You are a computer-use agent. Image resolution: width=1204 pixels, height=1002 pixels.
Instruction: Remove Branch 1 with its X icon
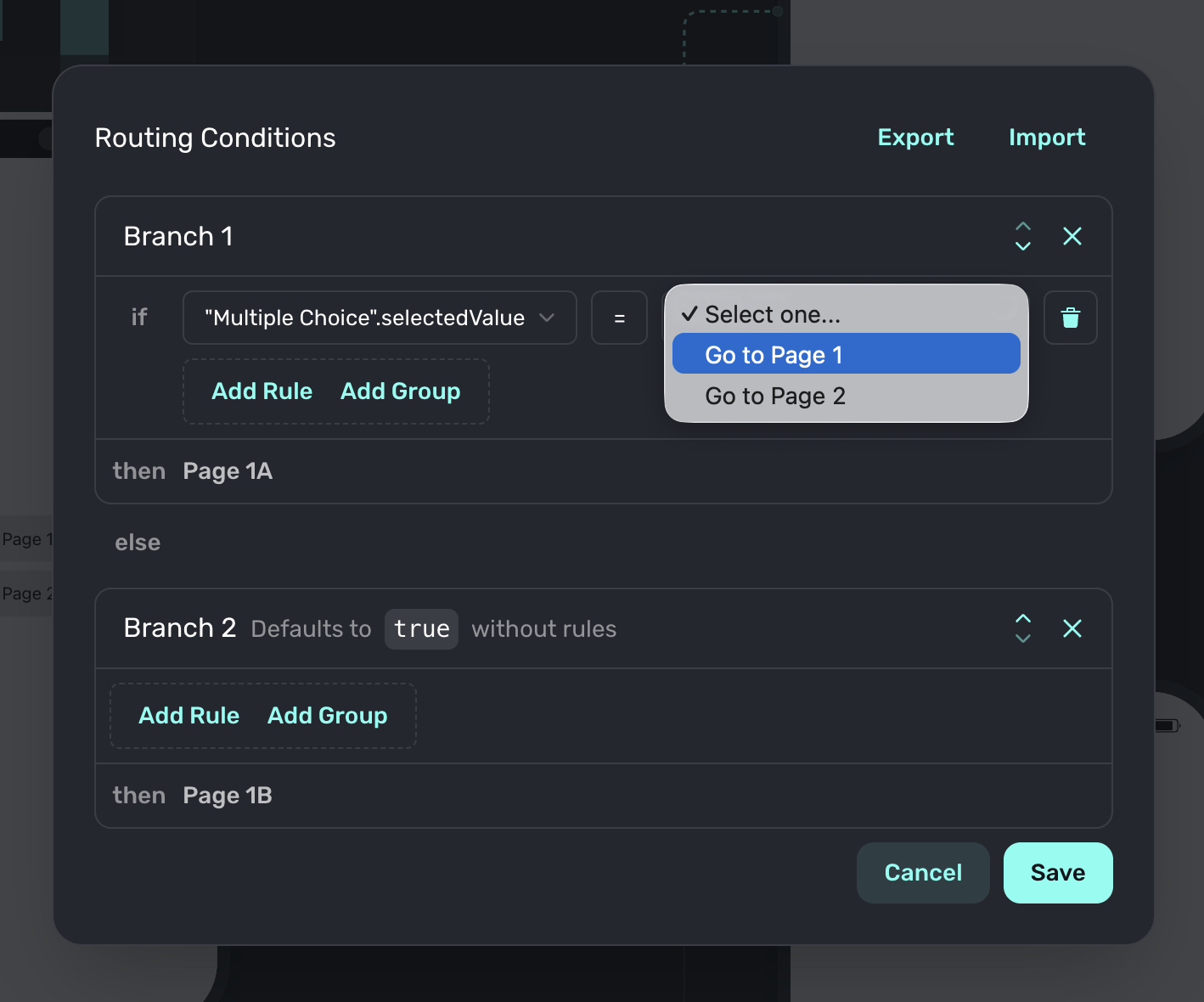point(1072,236)
